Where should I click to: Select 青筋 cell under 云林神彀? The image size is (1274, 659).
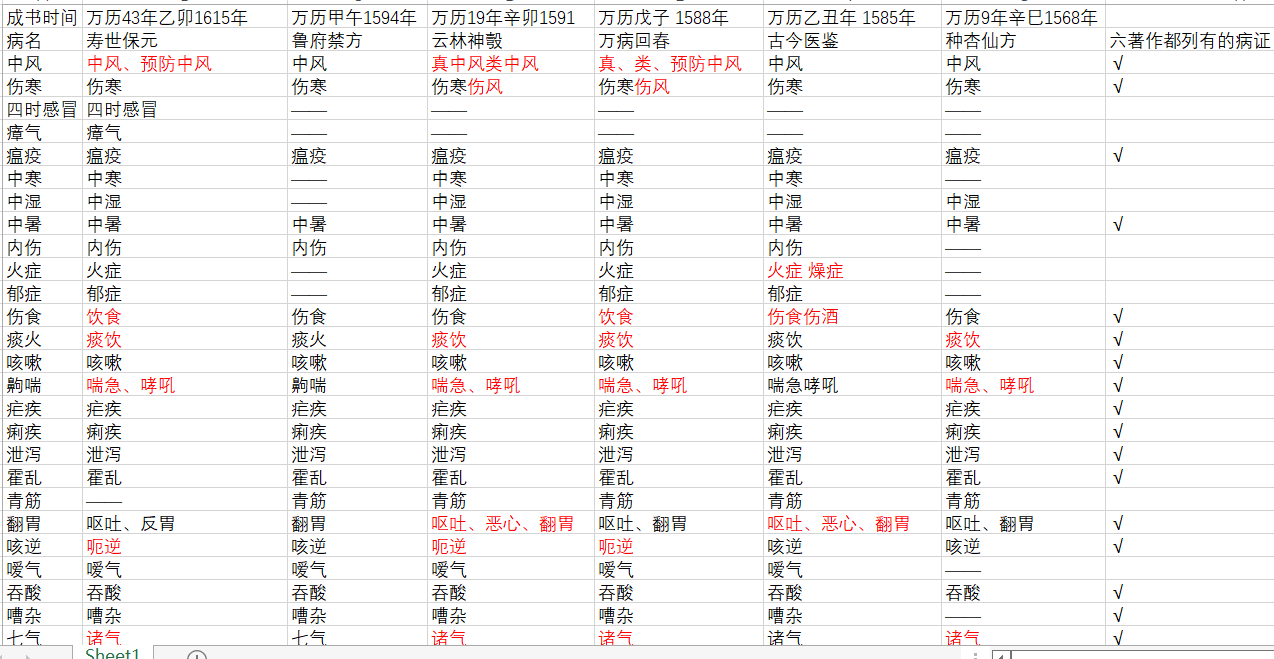[512, 500]
